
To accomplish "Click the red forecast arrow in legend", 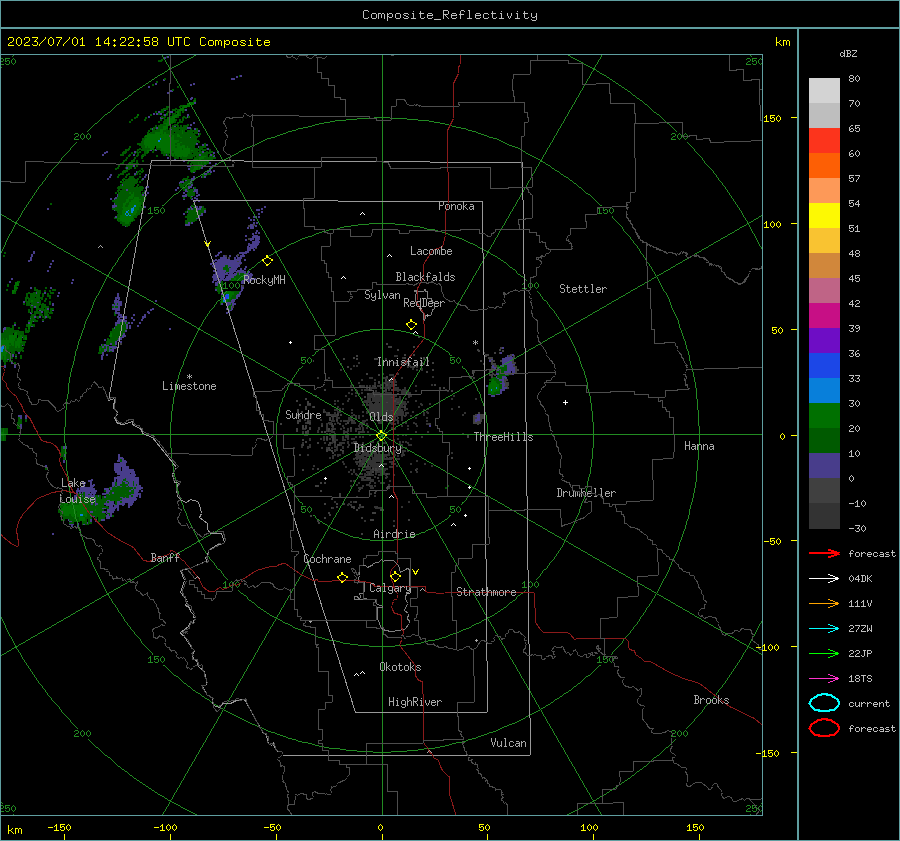I will tap(824, 553).
